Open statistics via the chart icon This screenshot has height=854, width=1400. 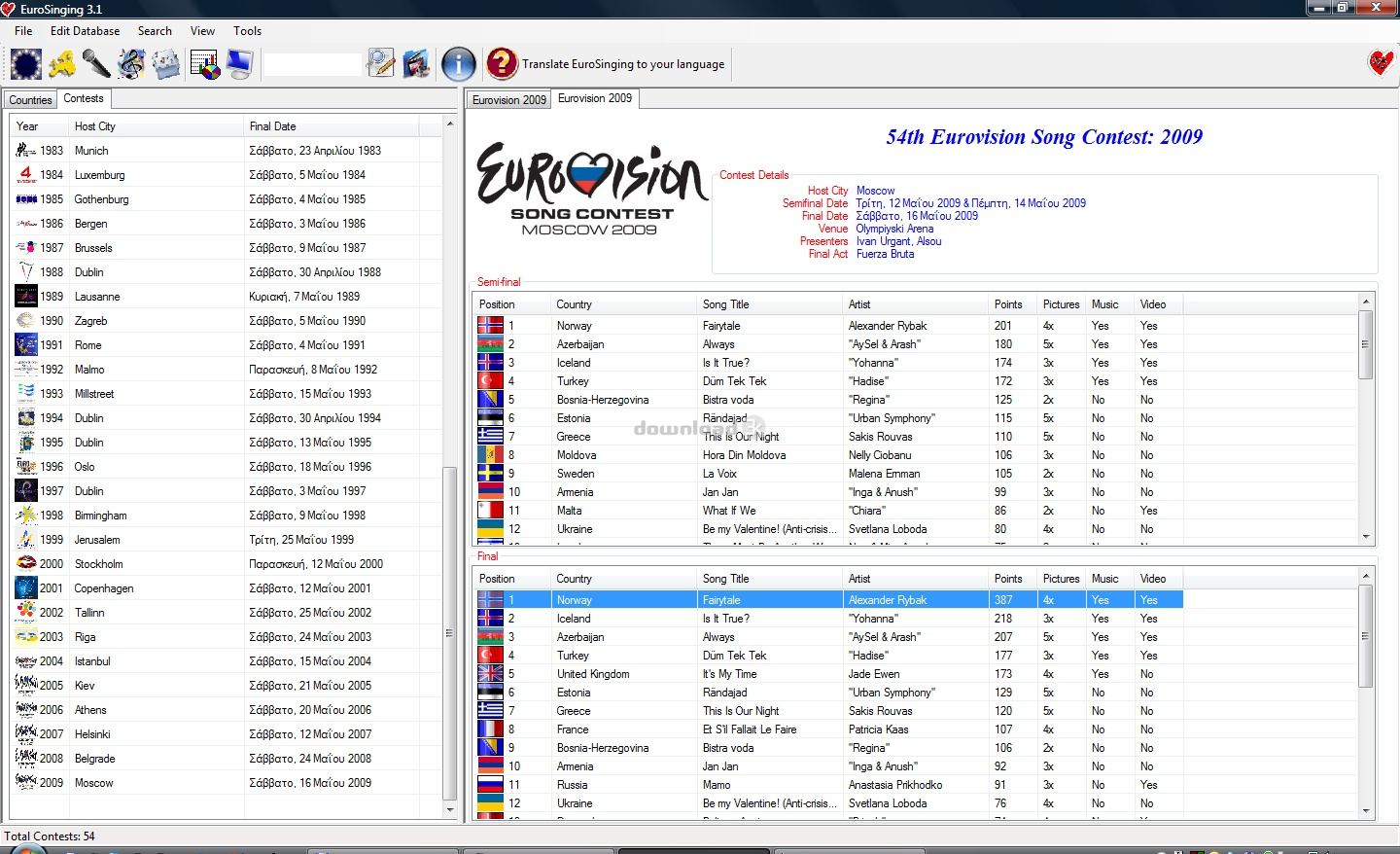coord(204,64)
